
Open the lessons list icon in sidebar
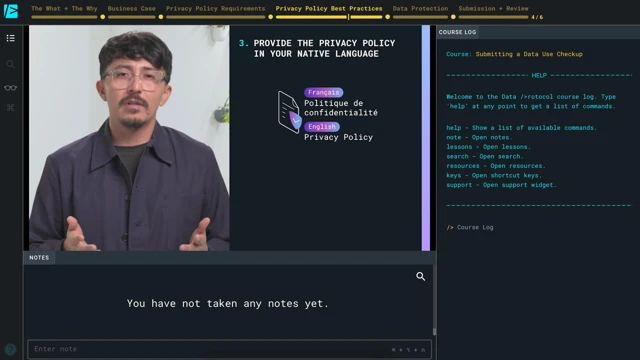11,38
